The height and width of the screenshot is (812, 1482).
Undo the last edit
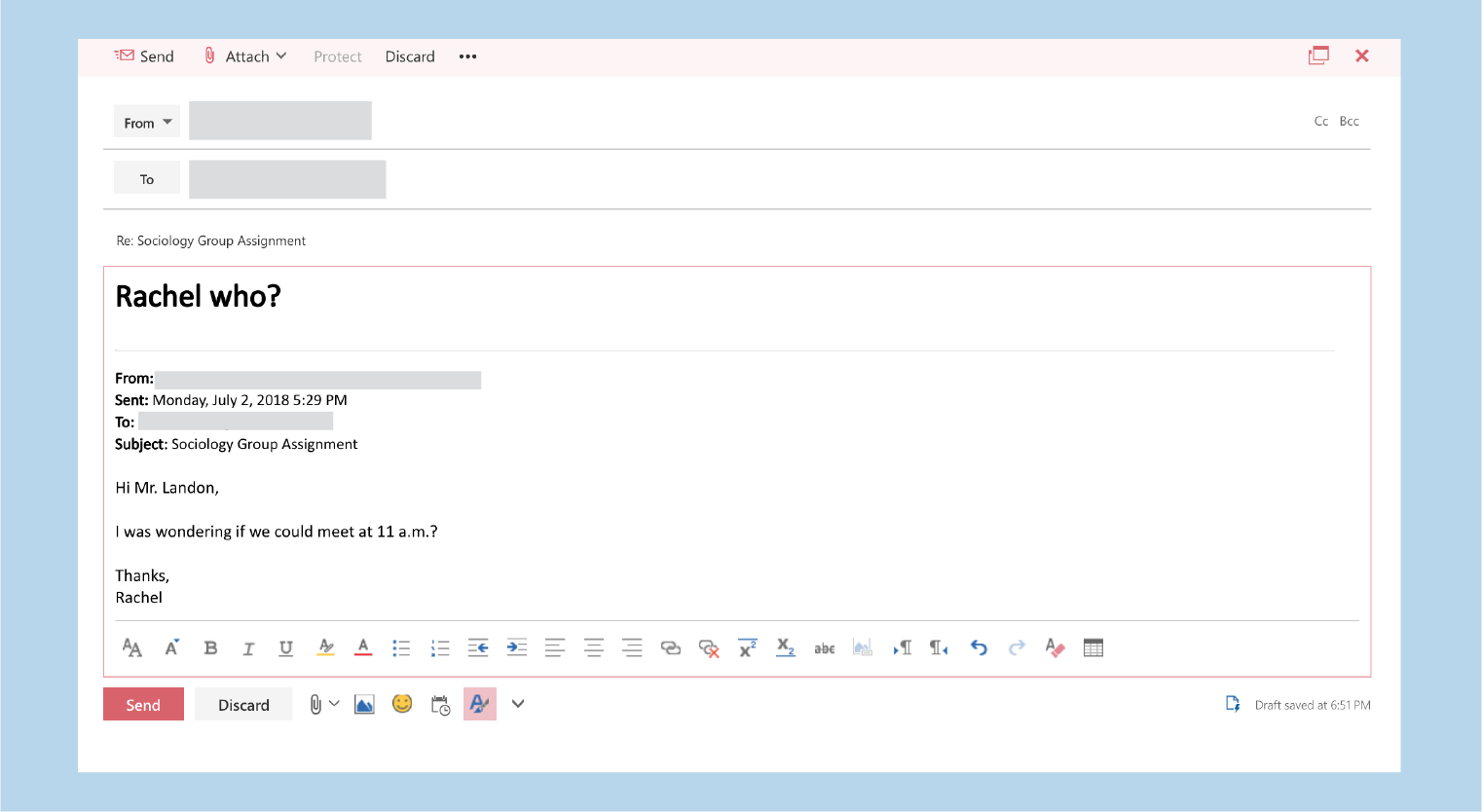click(x=979, y=647)
